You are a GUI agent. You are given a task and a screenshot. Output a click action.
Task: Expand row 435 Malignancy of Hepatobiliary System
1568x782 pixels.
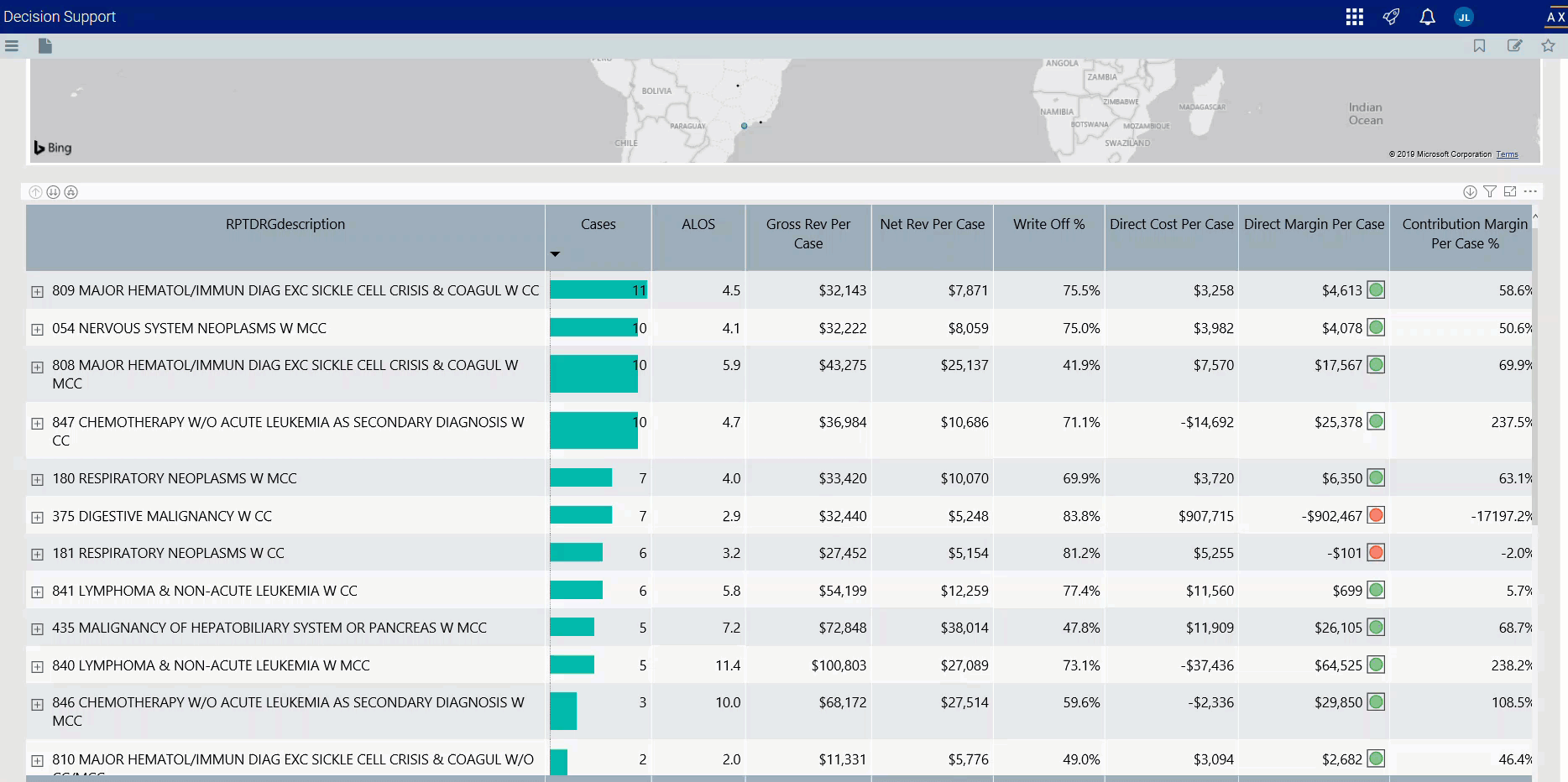37,629
